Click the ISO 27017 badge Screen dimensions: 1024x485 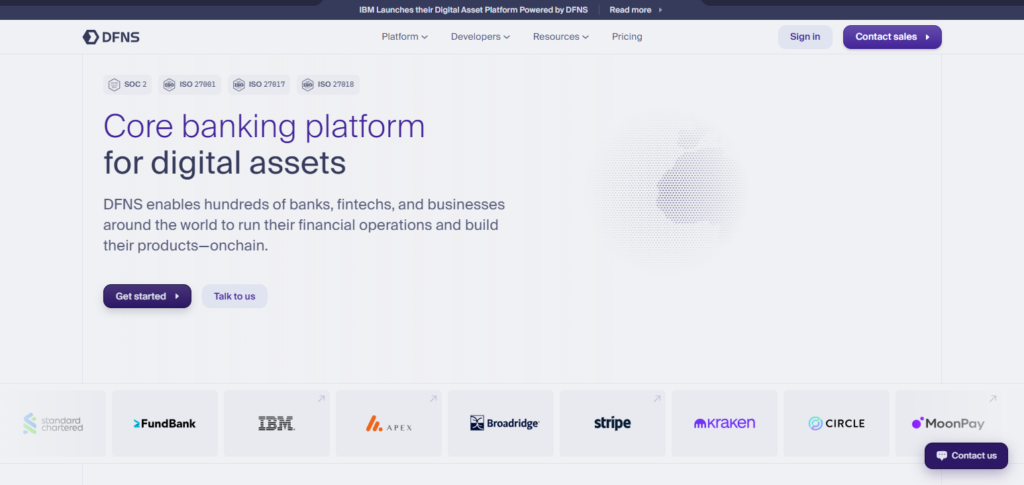259,85
